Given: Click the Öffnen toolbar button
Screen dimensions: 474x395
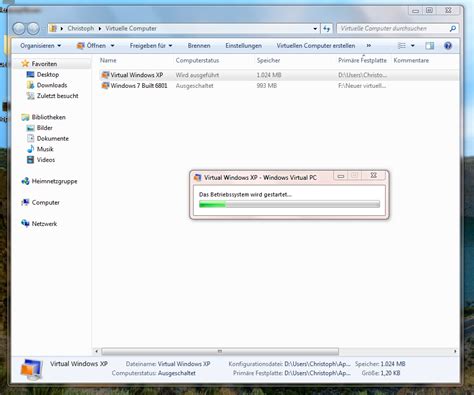Looking at the screenshot, I should (x=91, y=46).
